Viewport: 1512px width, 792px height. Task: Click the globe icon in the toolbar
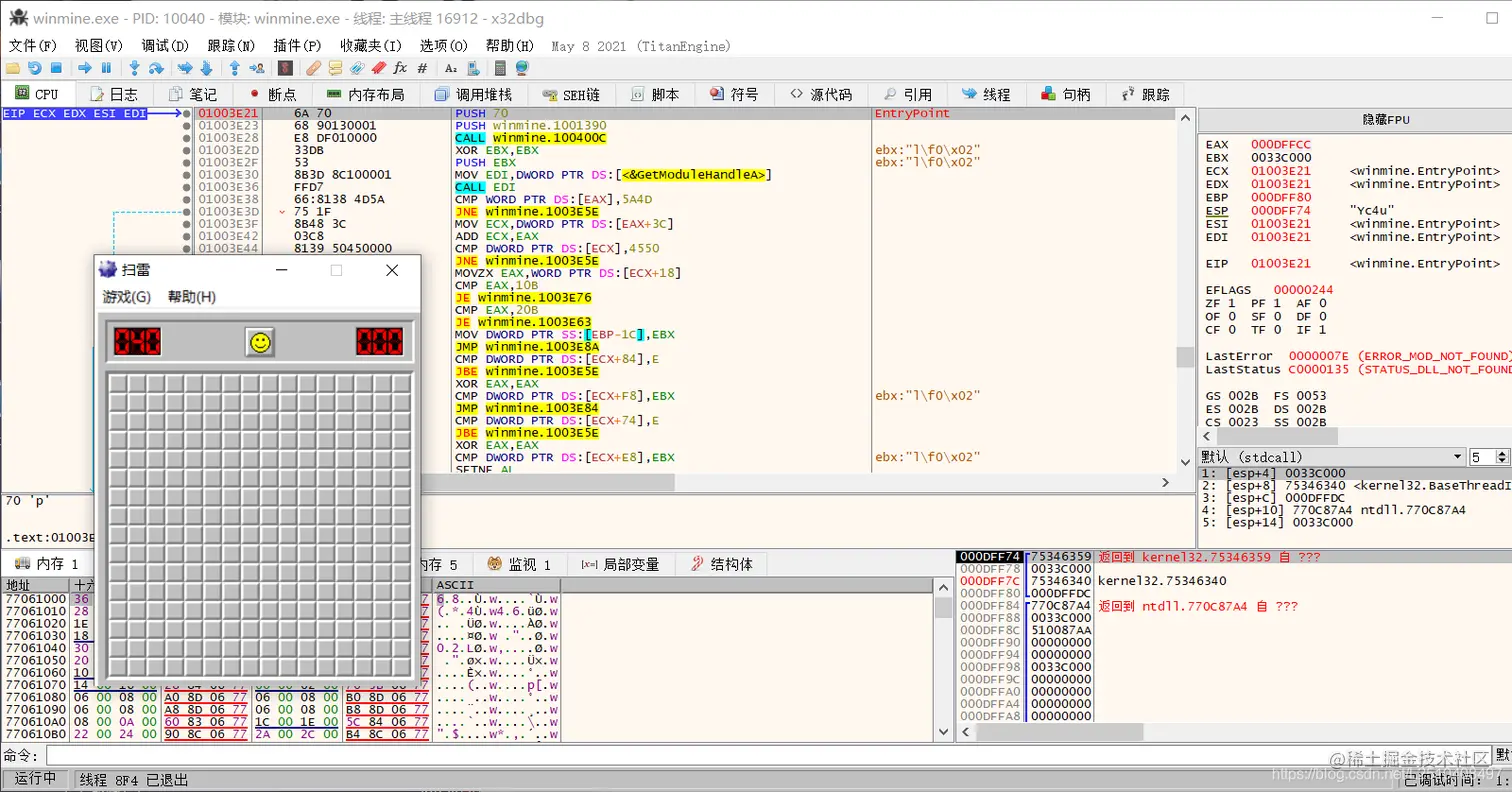click(521, 68)
